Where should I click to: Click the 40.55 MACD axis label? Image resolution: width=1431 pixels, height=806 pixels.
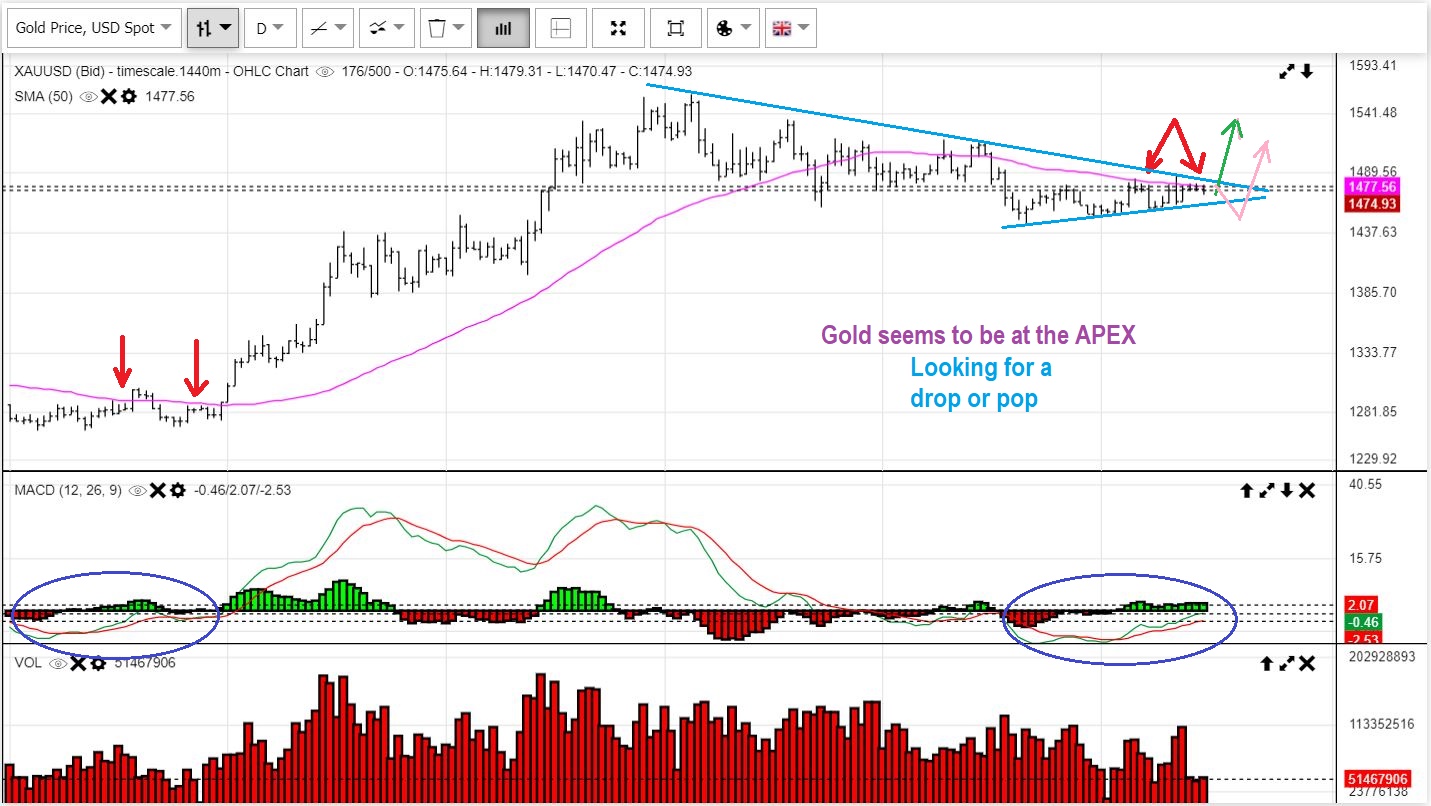point(1367,484)
